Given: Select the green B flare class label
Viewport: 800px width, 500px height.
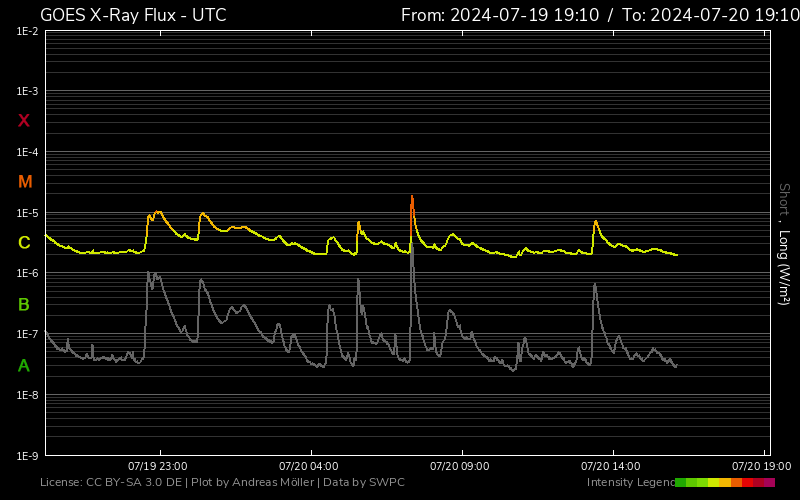Looking at the screenshot, I should (24, 304).
